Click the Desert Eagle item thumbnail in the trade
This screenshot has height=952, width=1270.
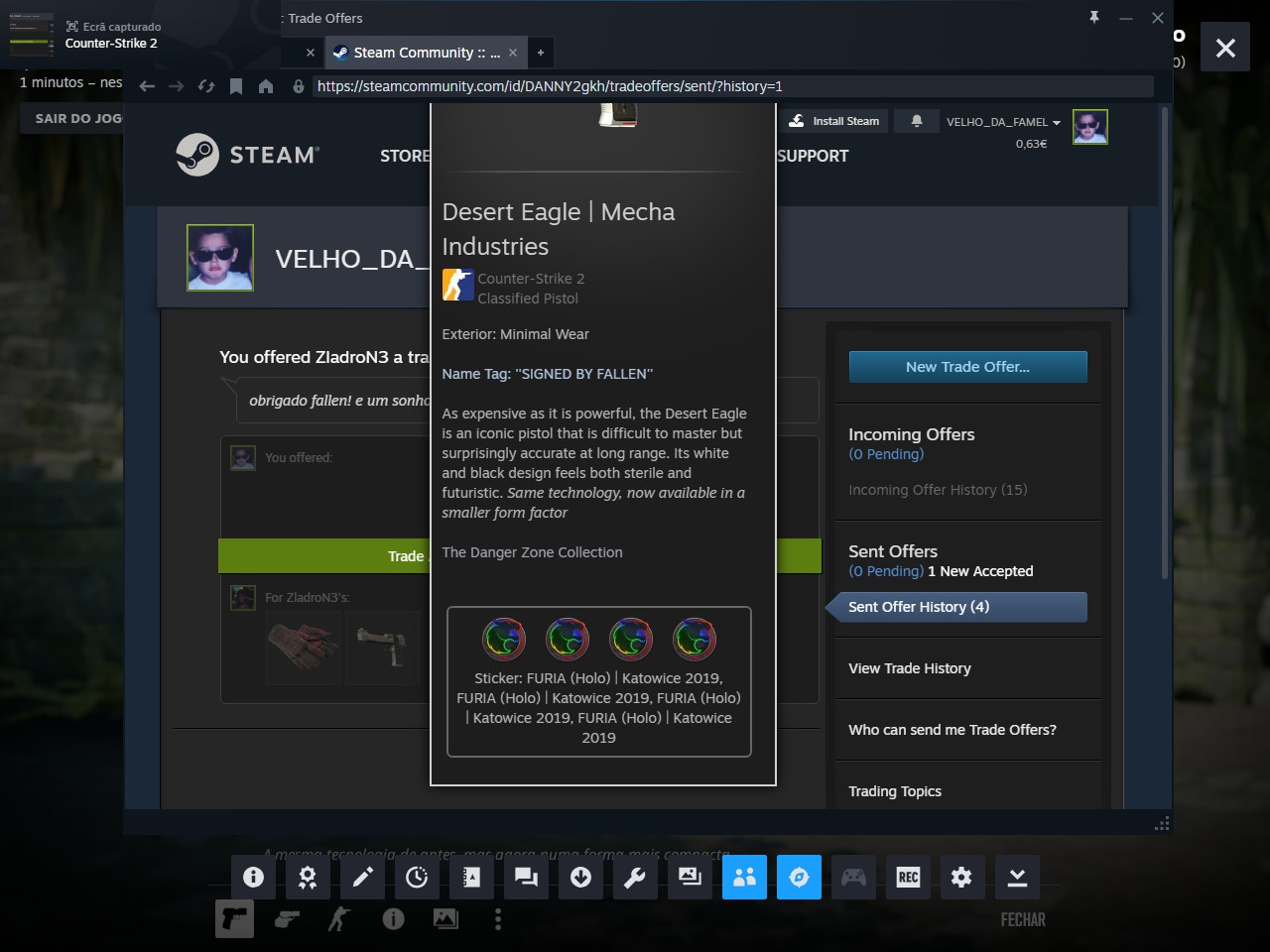coord(383,647)
